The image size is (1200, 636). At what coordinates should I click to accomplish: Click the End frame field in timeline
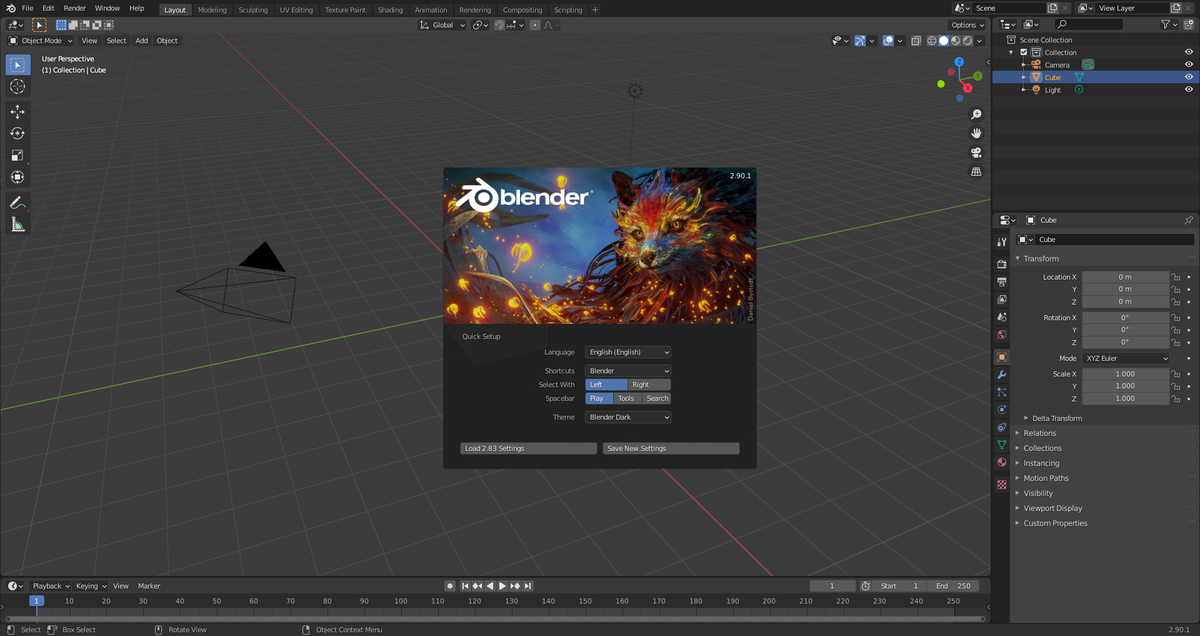(x=953, y=586)
